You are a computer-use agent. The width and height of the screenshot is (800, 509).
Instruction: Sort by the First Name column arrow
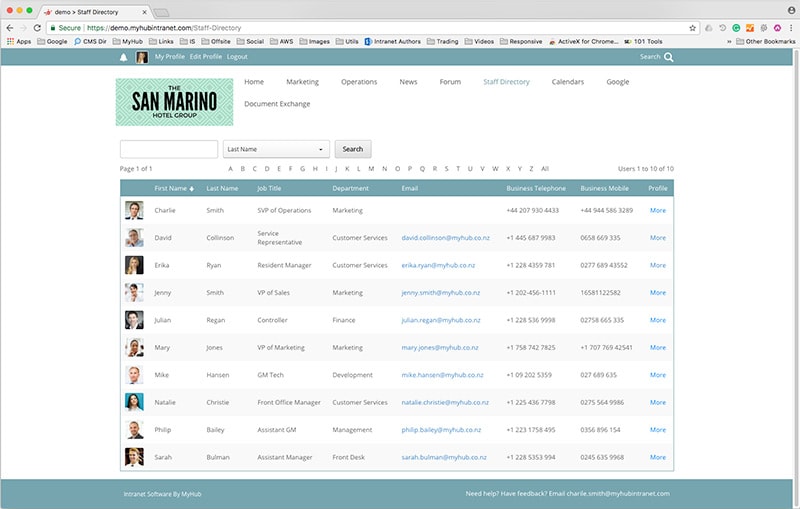click(x=192, y=188)
